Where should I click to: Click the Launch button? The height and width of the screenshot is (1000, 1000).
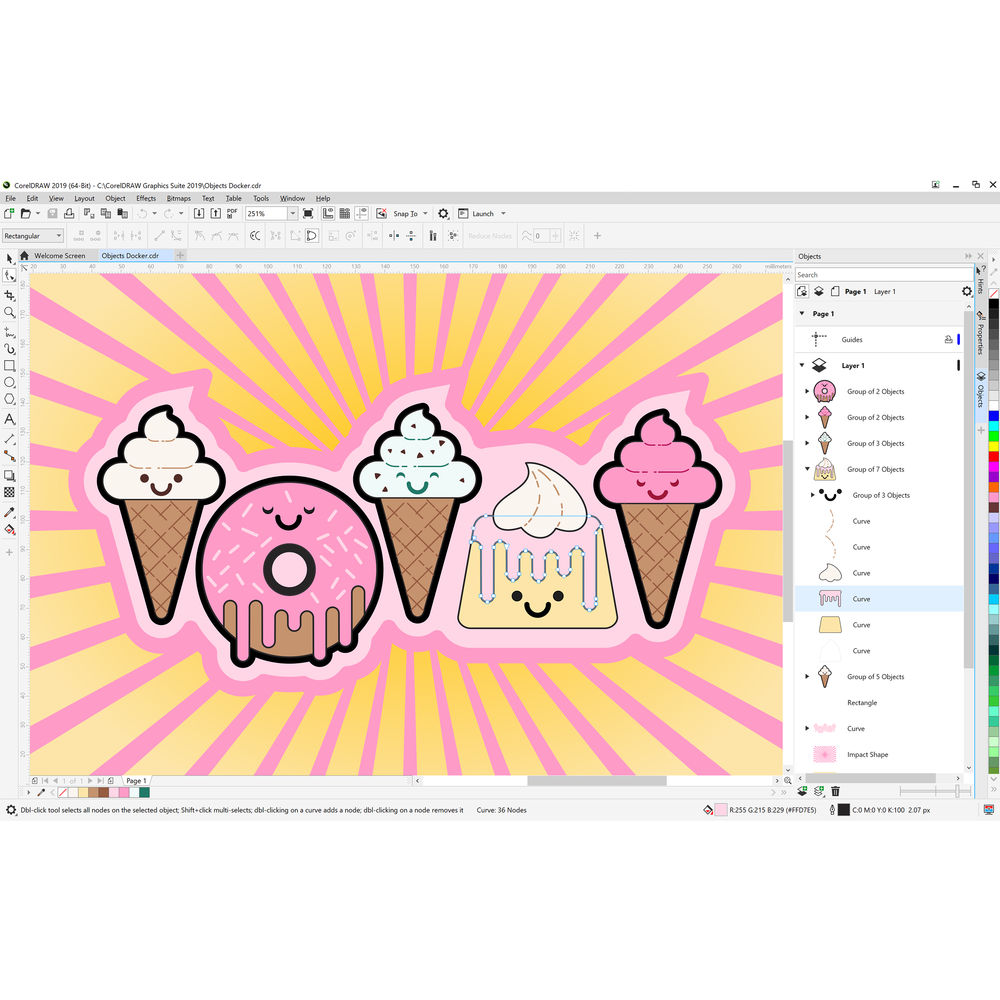[x=483, y=213]
